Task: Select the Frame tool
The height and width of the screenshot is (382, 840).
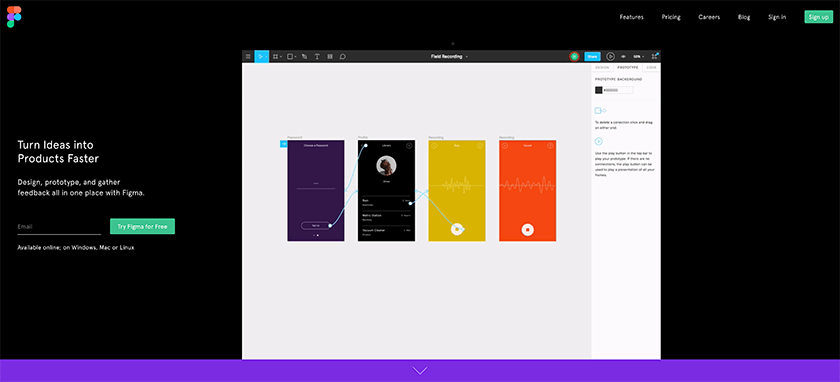Action: click(x=275, y=56)
